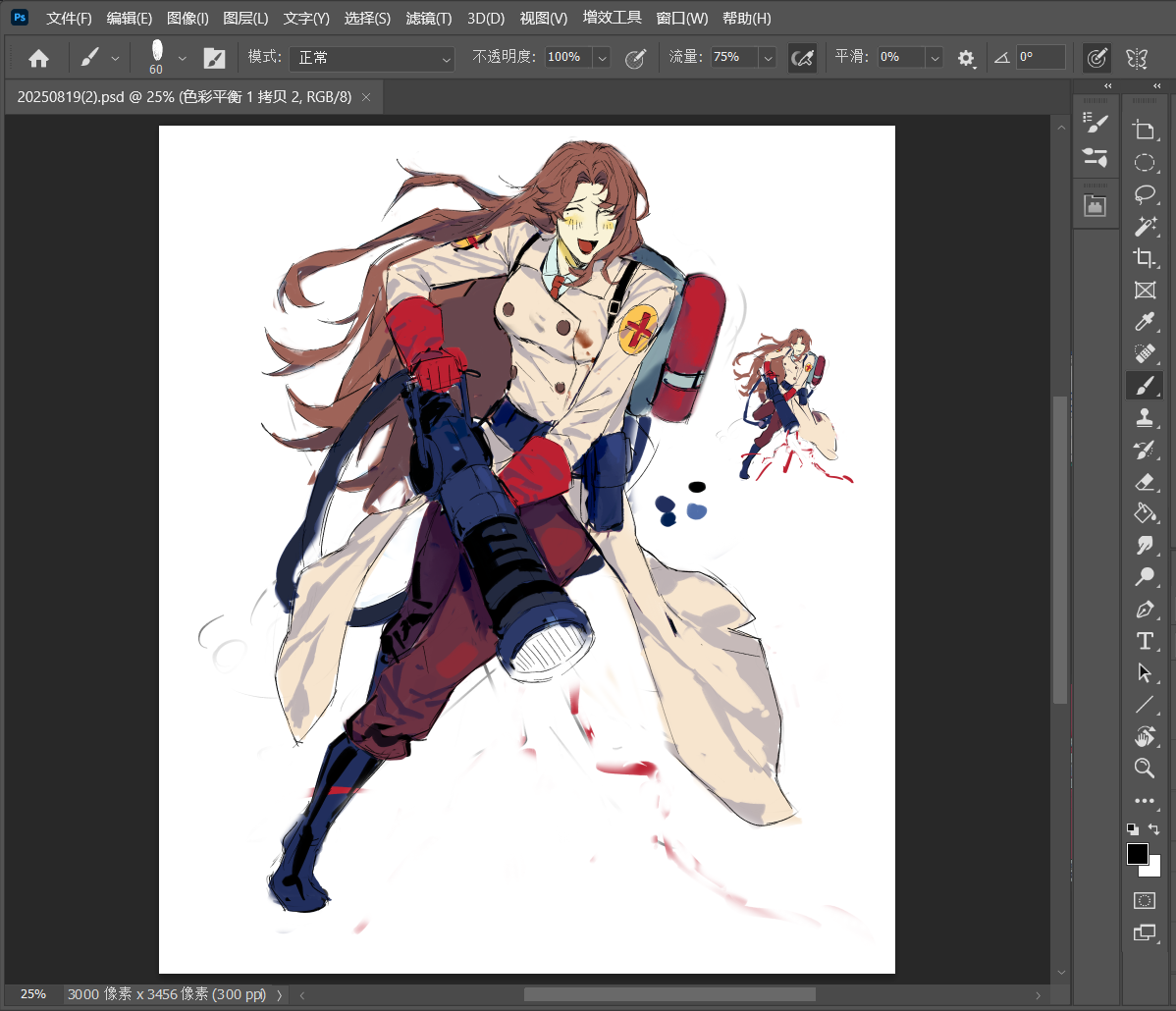The image size is (1176, 1011).
Task: Choose the Clone Stamp tool
Action: click(1144, 417)
